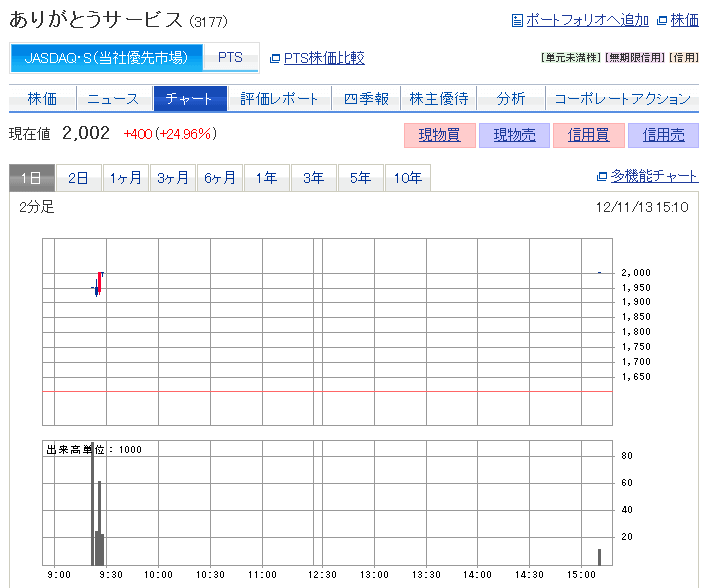Switch to the PTS market
The width and height of the screenshot is (708, 588).
[x=230, y=58]
